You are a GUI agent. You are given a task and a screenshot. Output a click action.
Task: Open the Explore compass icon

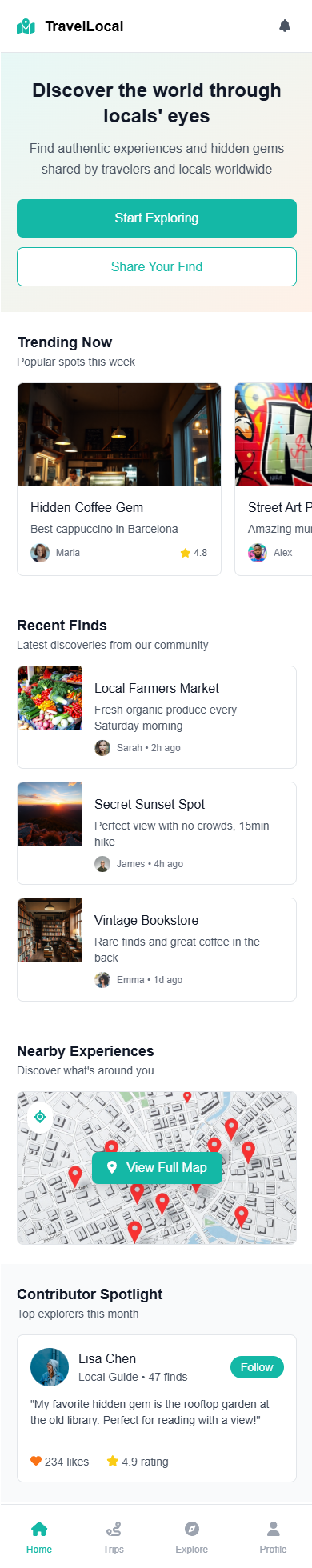[x=192, y=1529]
